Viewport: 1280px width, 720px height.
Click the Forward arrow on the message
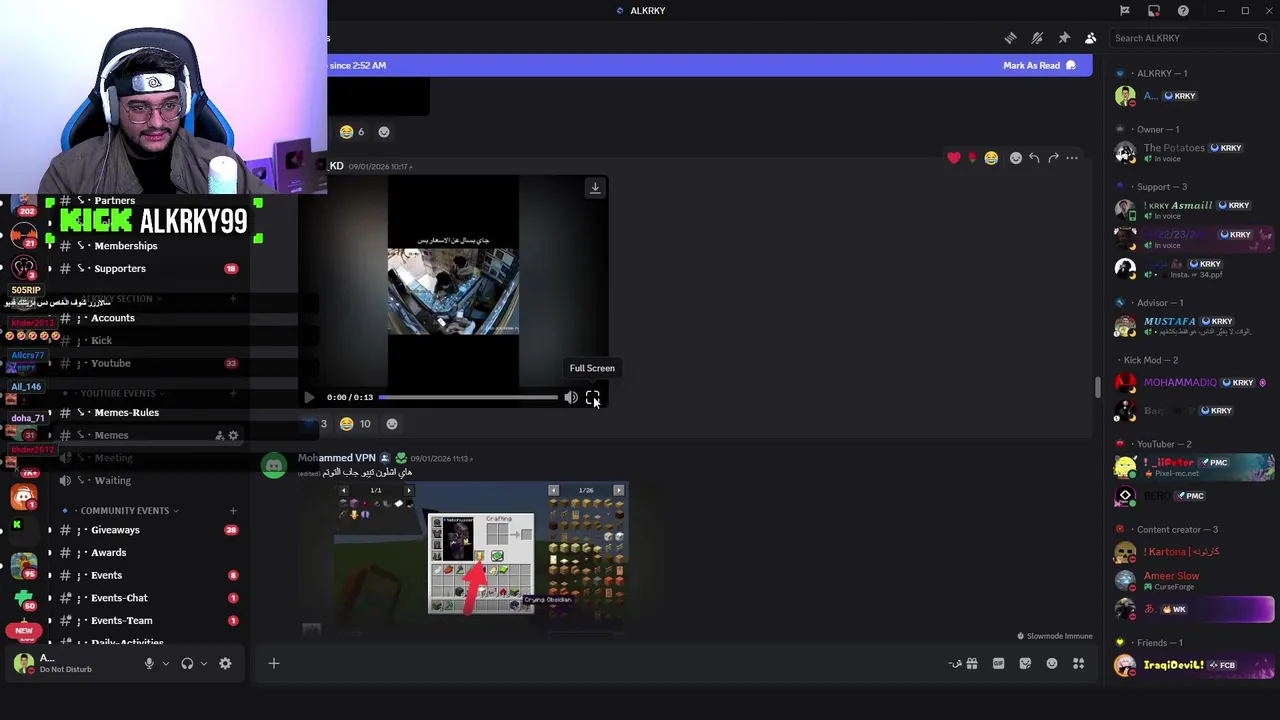[1053, 158]
